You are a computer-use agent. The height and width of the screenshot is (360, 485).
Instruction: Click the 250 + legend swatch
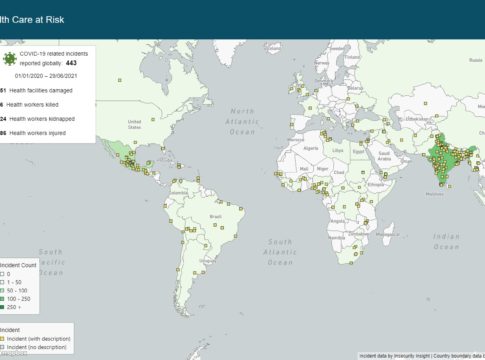coord(2,307)
